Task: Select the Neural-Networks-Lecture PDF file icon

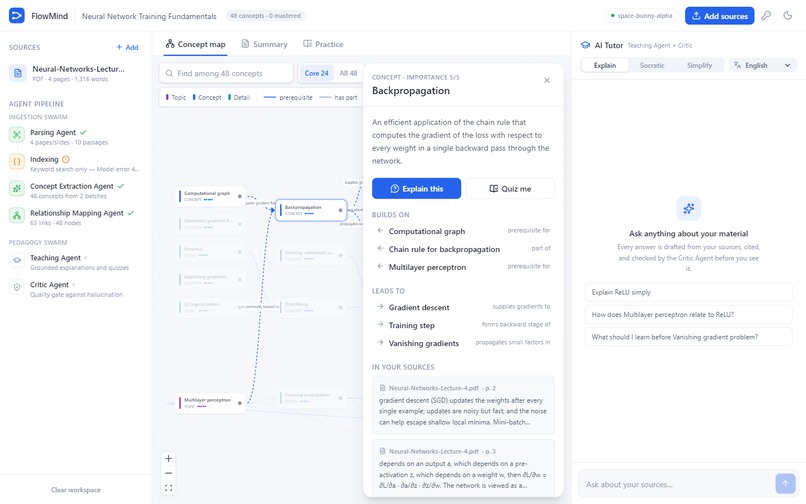Action: coord(17,73)
